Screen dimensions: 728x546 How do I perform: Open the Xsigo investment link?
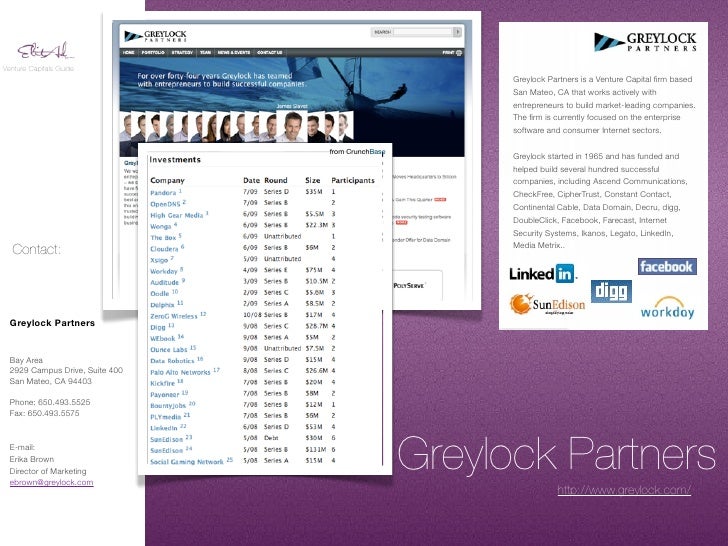(159, 260)
